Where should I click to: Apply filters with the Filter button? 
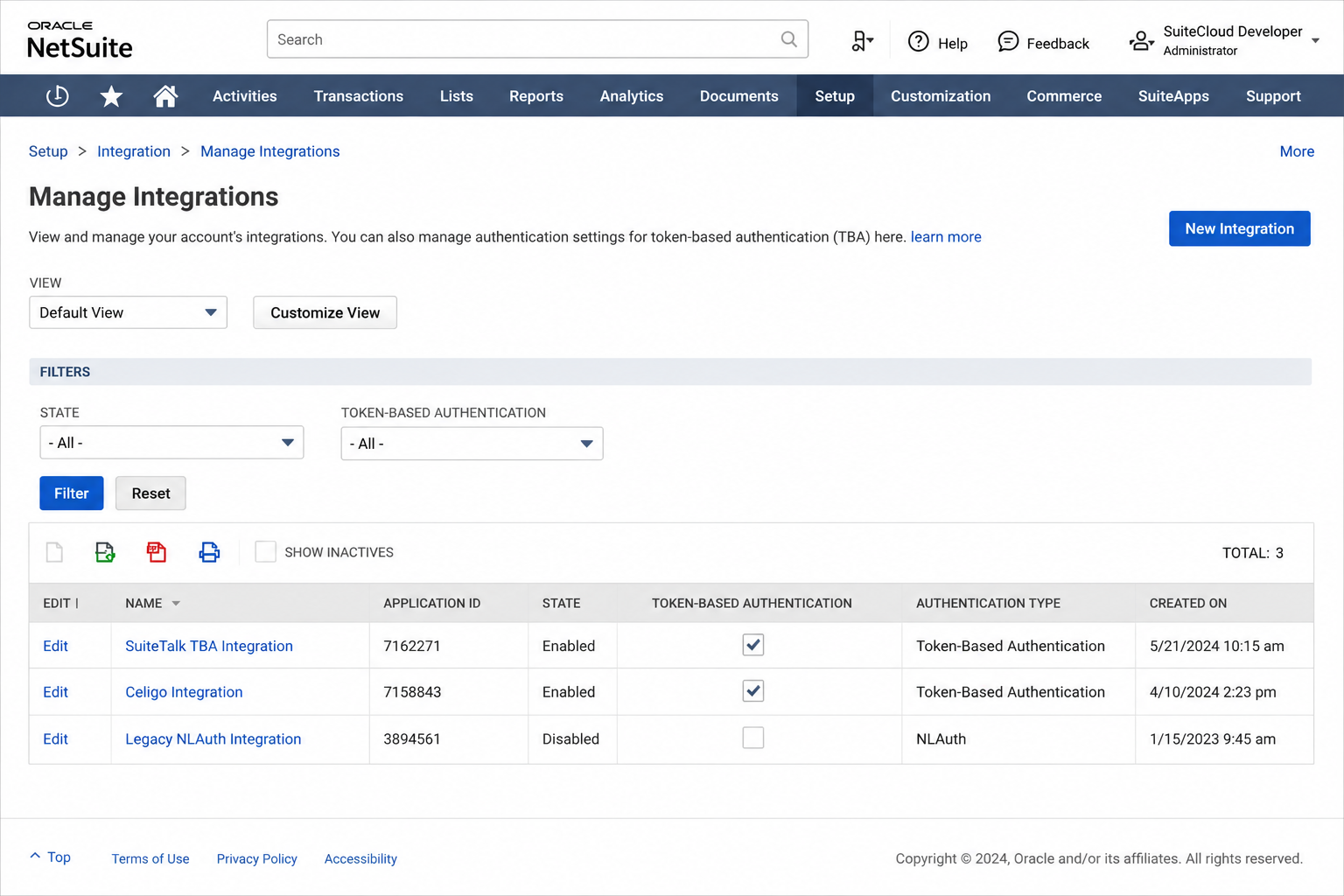tap(72, 493)
